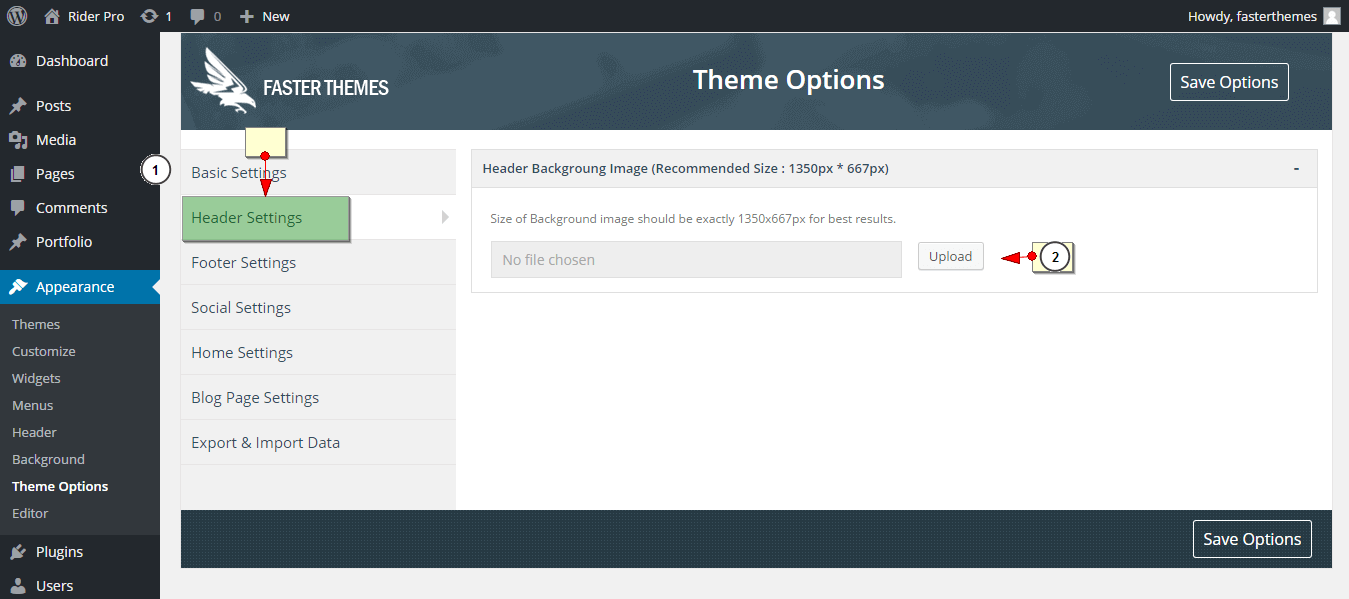The width and height of the screenshot is (1349, 599).
Task: Collapse the Header Background Image section
Action: coord(1296,168)
